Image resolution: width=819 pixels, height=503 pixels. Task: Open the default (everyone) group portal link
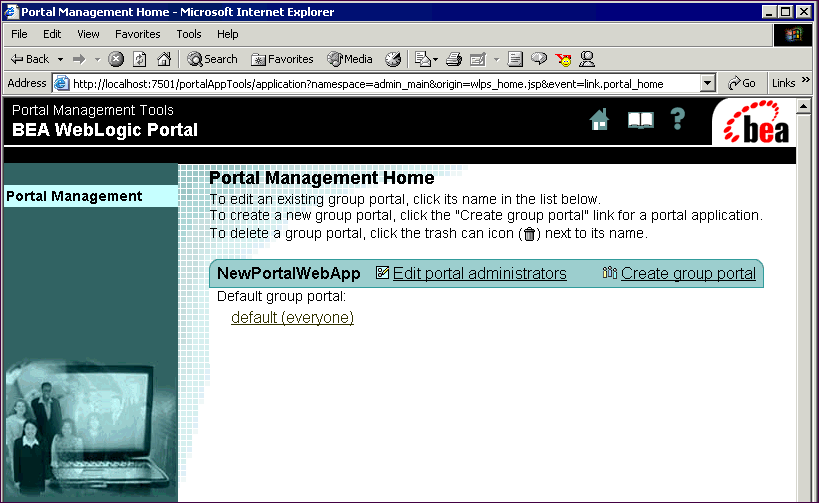tap(292, 318)
